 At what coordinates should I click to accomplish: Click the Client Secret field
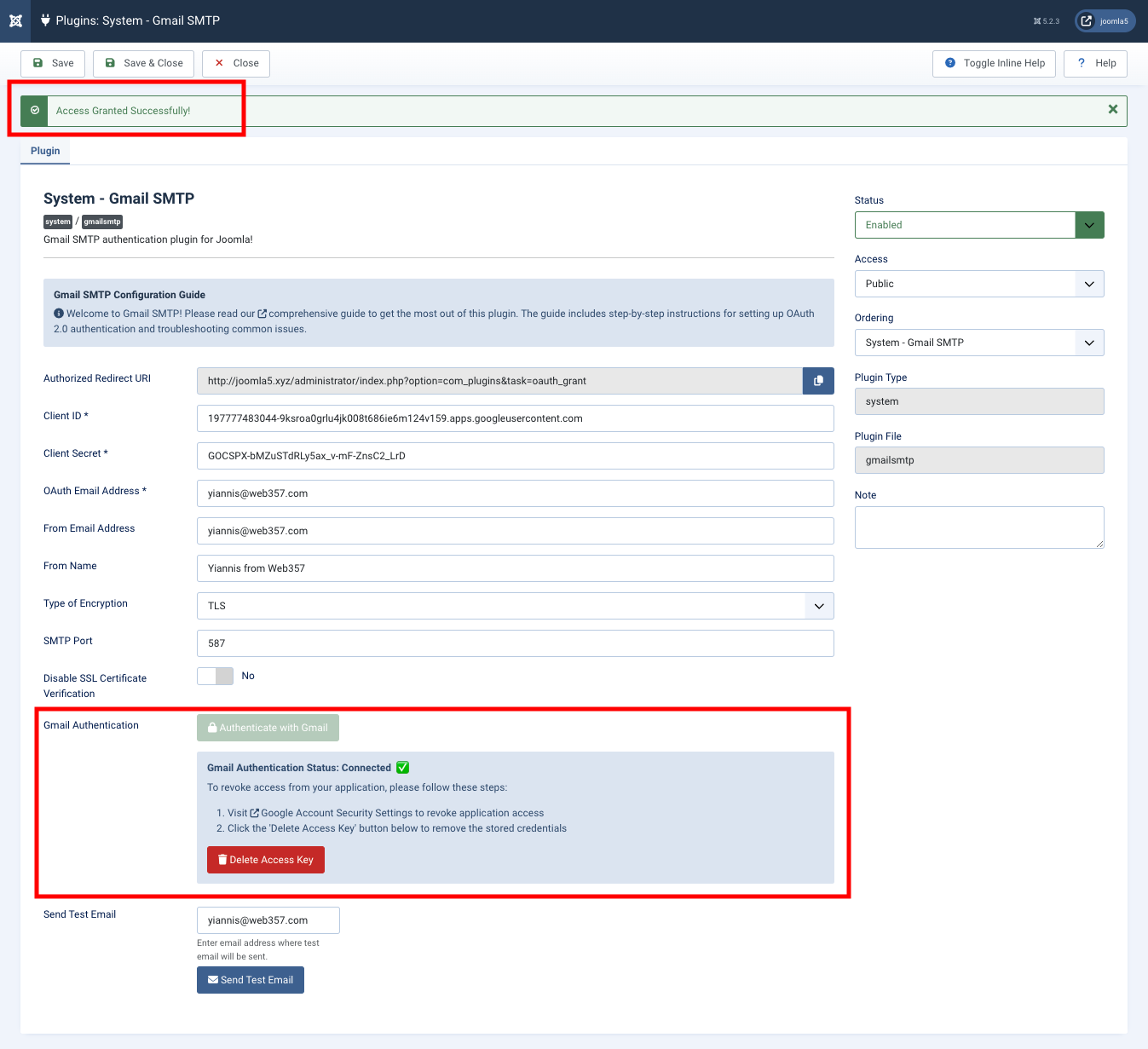coord(515,456)
